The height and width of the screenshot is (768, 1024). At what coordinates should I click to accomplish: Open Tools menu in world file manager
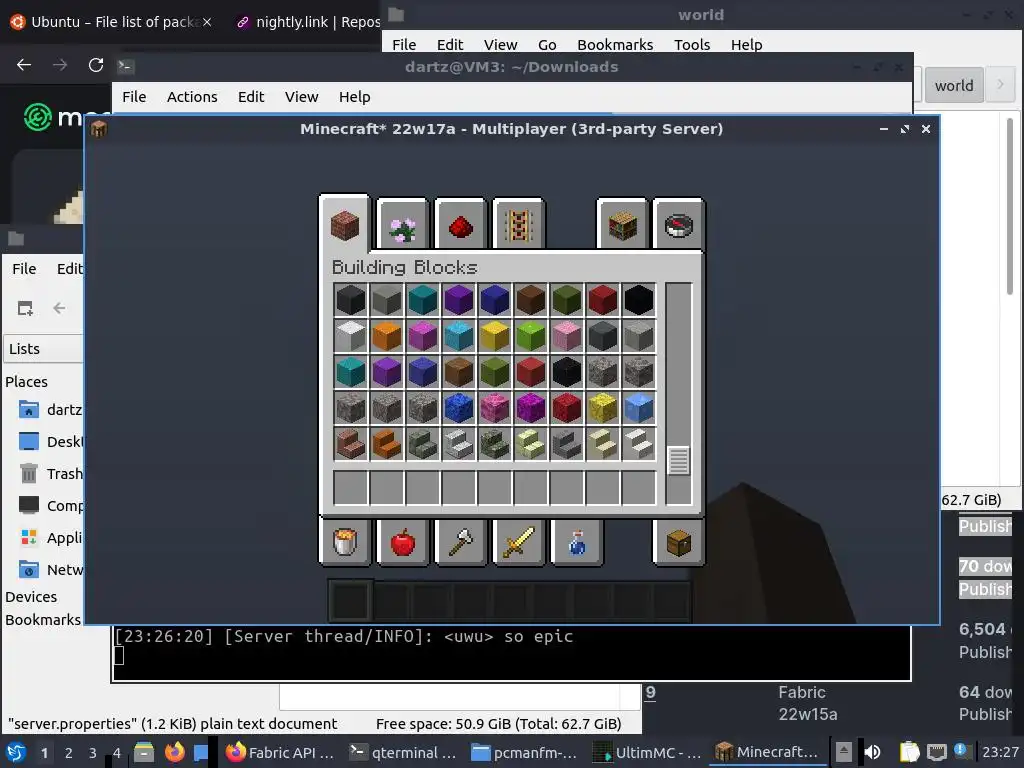(692, 44)
